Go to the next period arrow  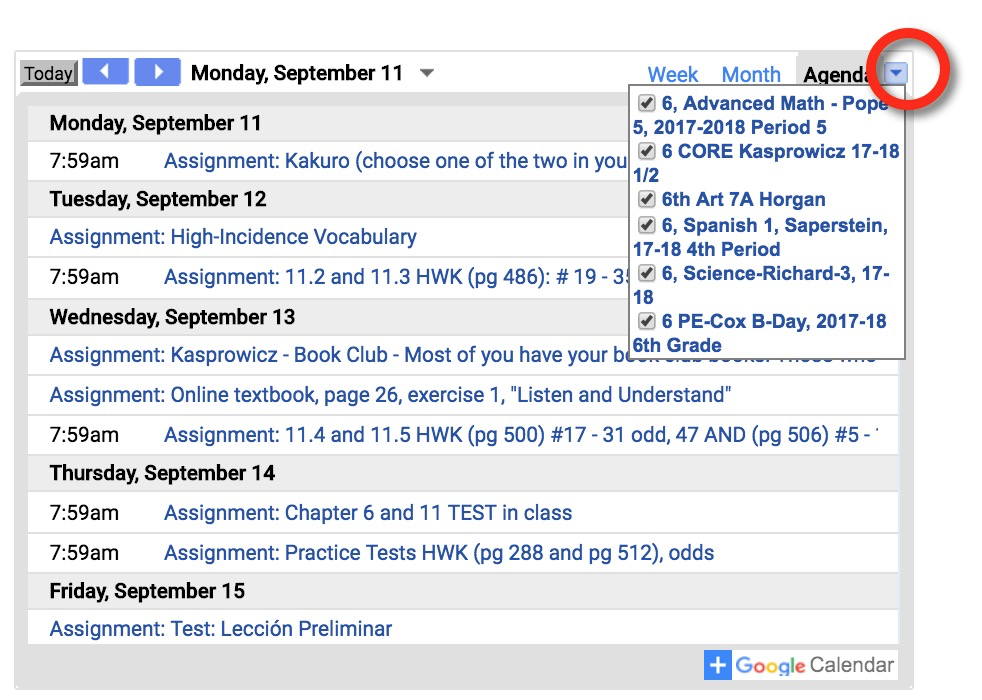coord(158,72)
